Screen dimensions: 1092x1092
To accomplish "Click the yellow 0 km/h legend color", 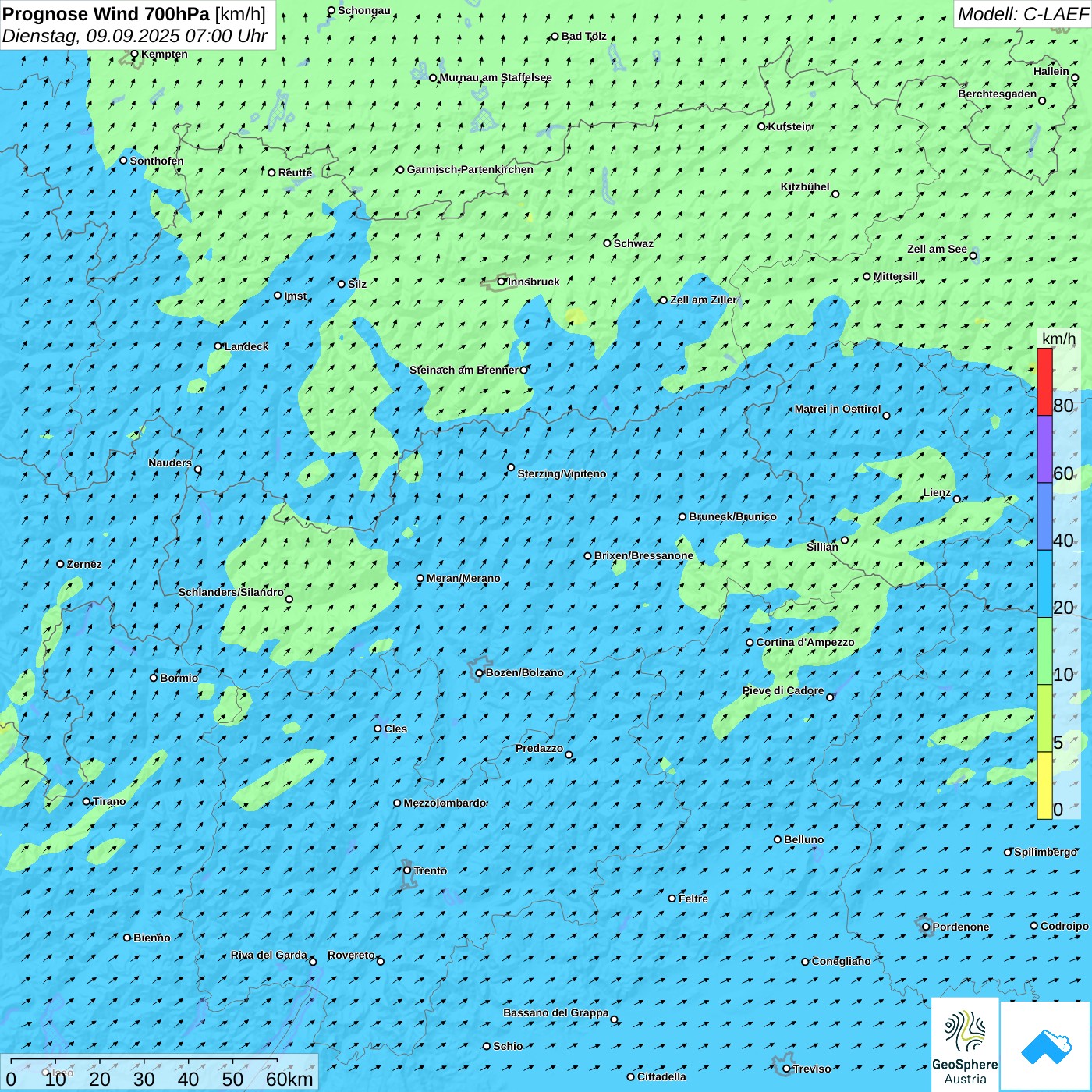I will click(1044, 785).
